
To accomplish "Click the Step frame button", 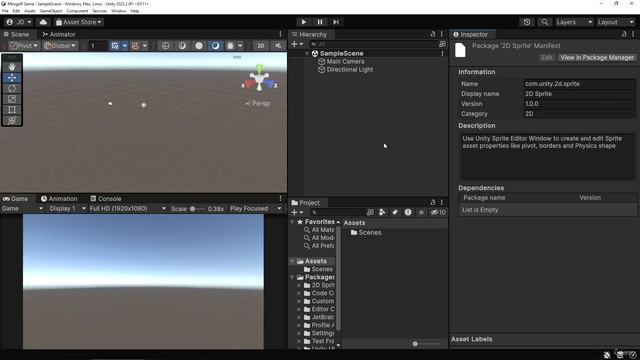I will (336, 22).
